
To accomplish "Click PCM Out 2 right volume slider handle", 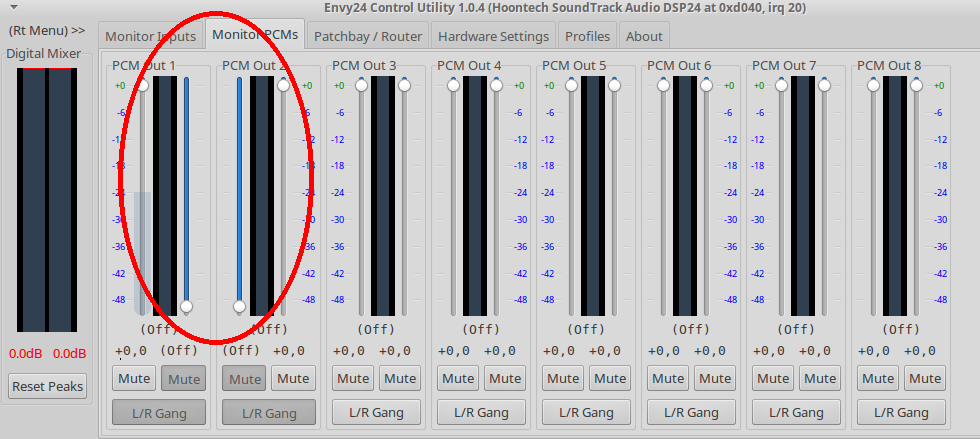I will (x=284, y=85).
